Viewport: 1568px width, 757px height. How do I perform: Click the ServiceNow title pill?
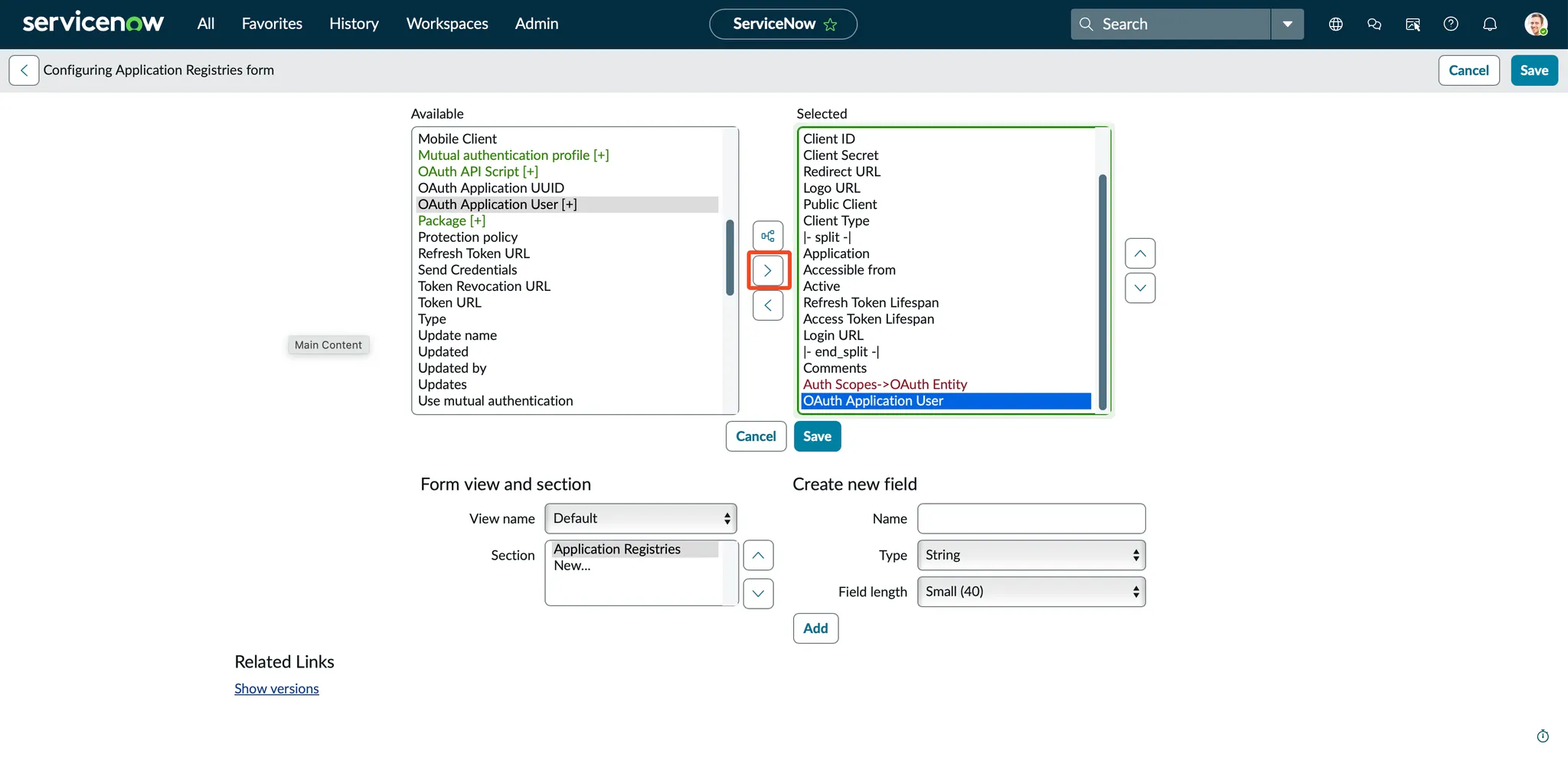(x=783, y=24)
